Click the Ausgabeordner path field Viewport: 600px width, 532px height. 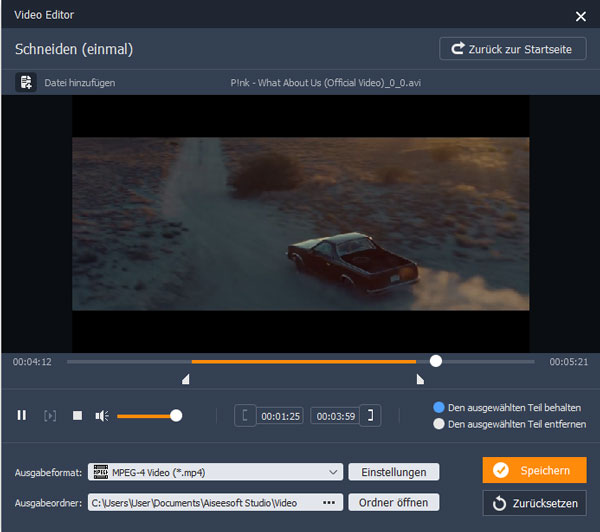215,502
